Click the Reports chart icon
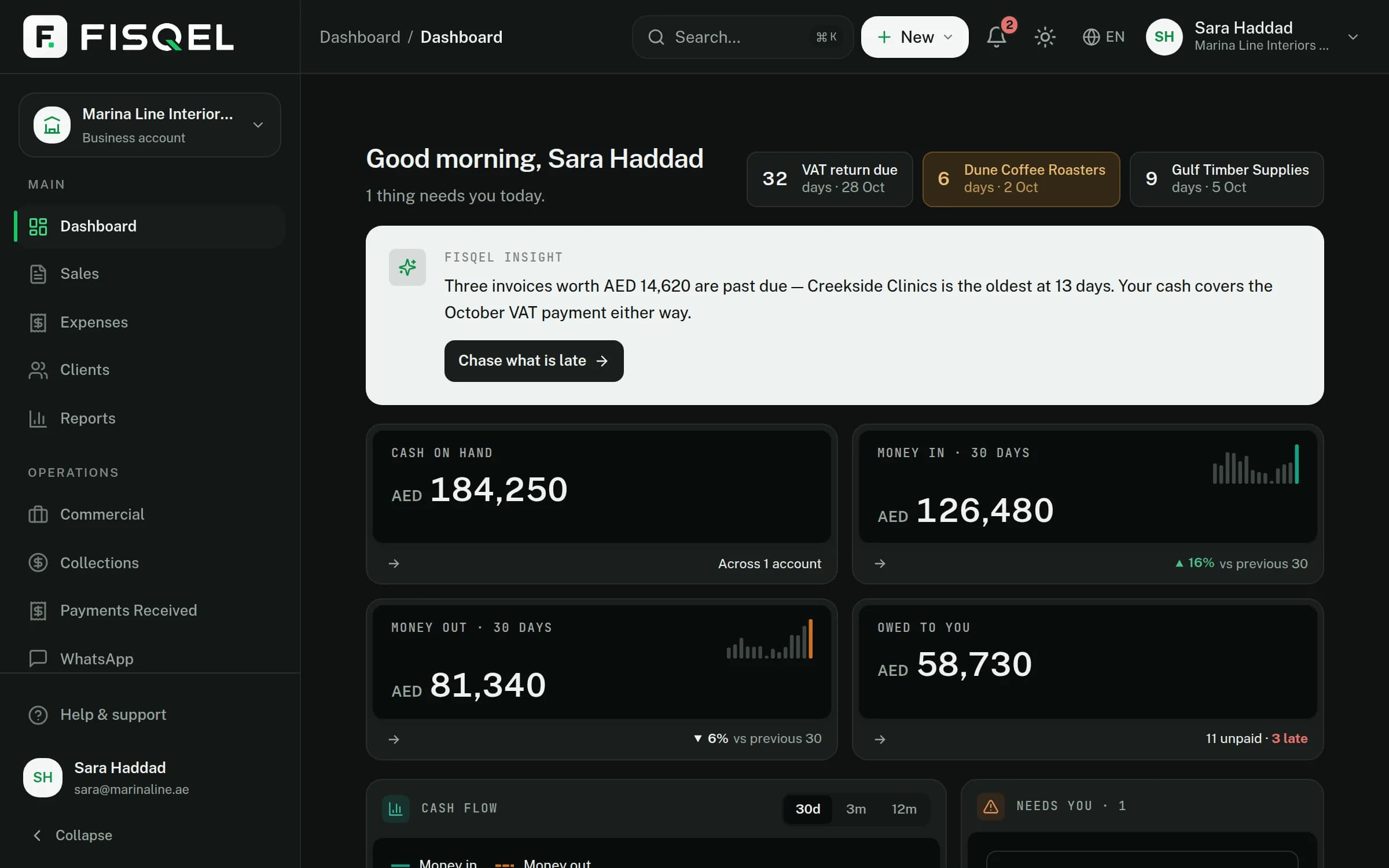This screenshot has width=1389, height=868. pyautogui.click(x=38, y=418)
